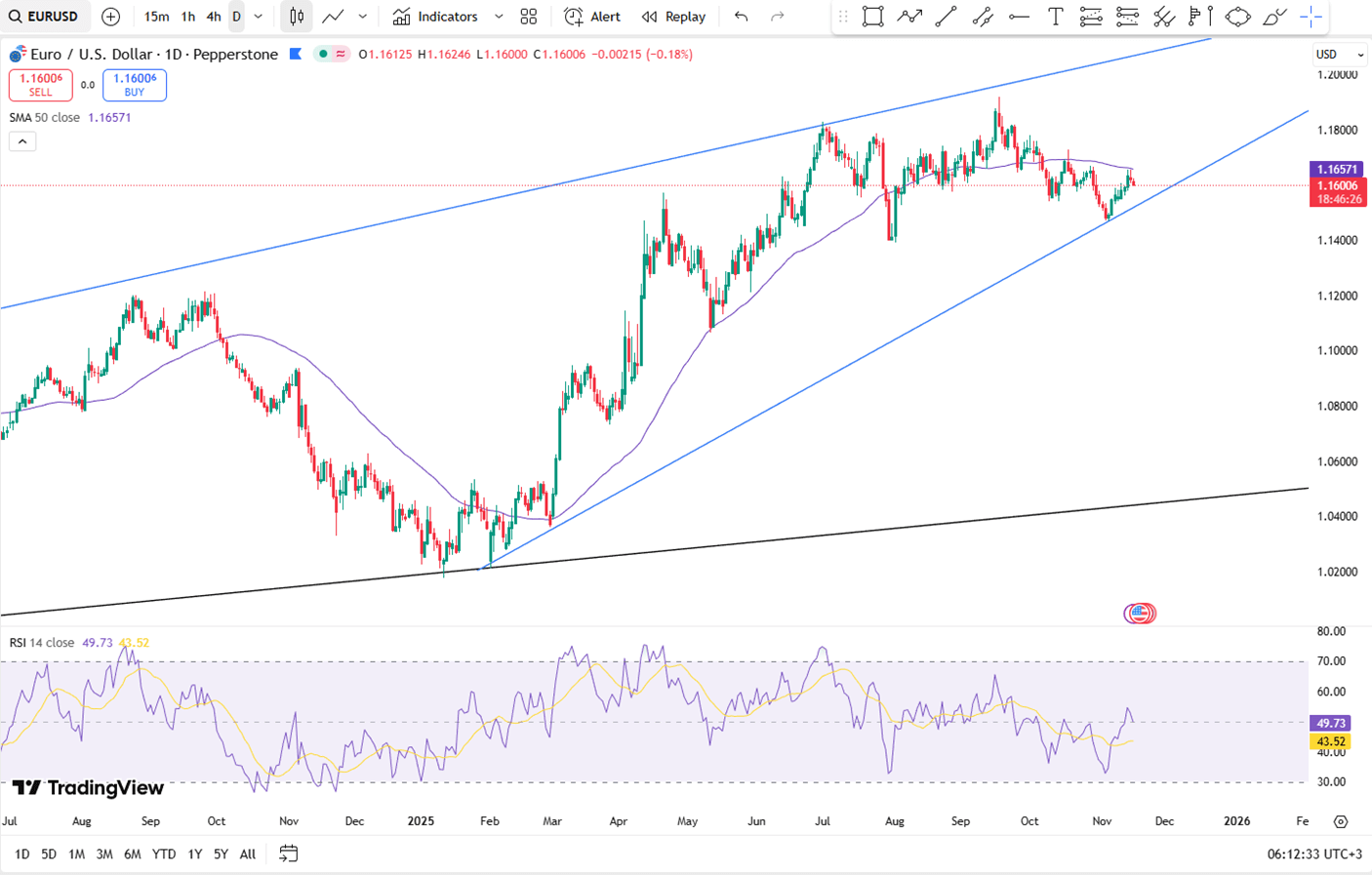Screen dimensions: 1372x875
Task: Open the EURUSD symbol search field
Action: point(45,17)
